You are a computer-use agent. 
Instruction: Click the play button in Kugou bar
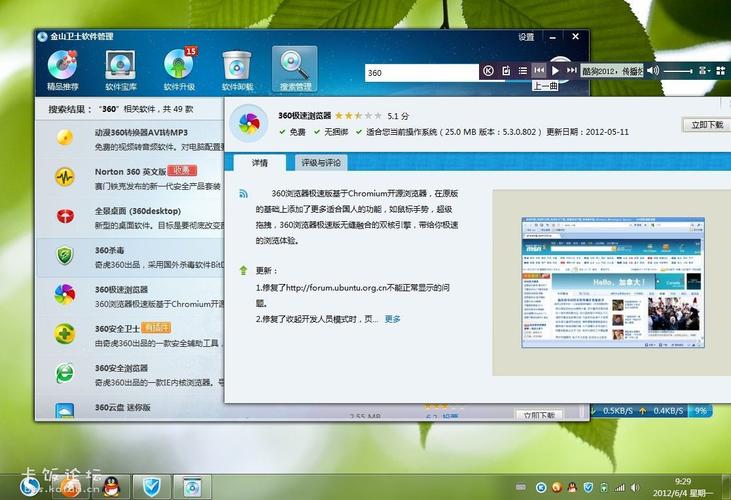click(555, 71)
